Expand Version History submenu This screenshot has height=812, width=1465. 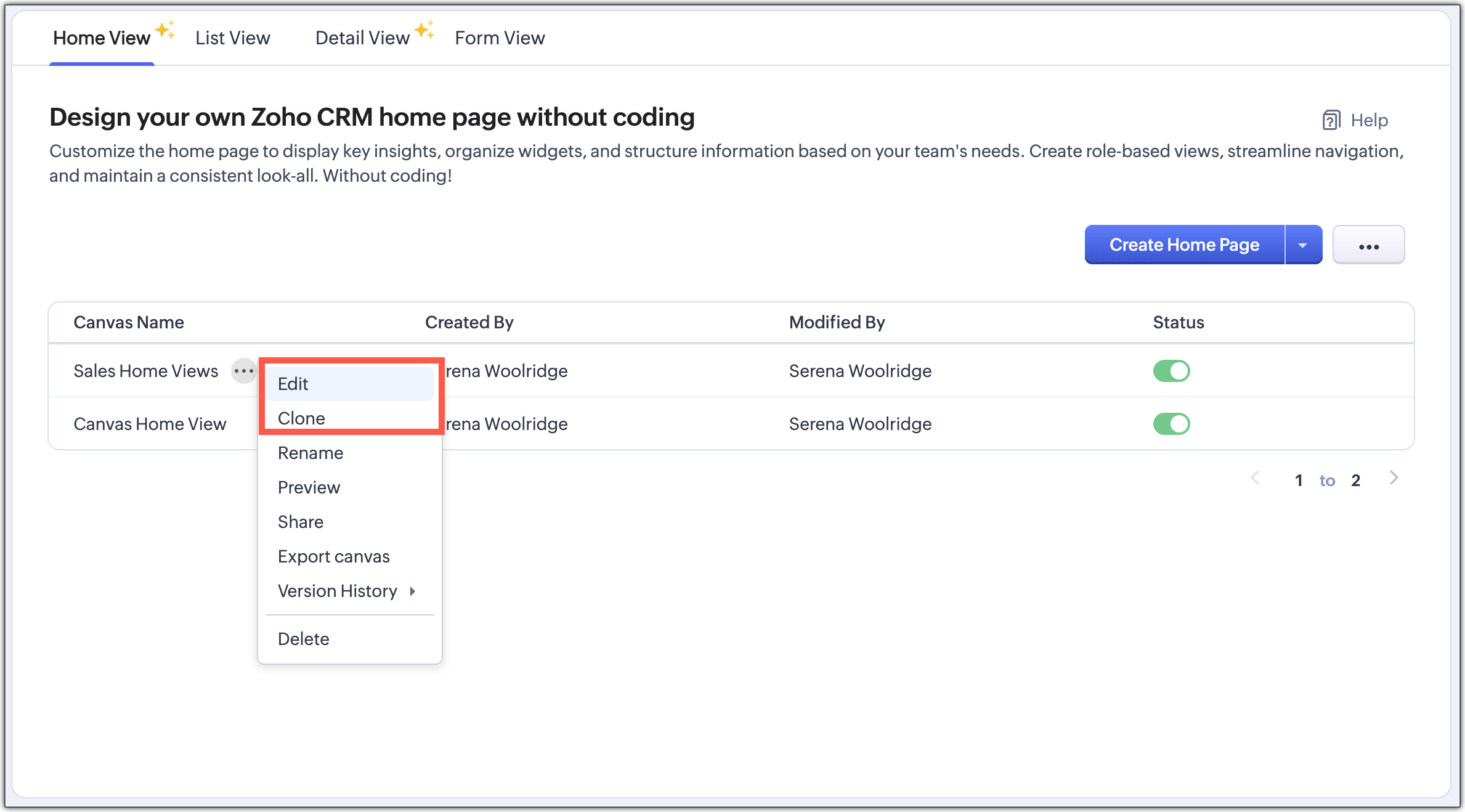346,591
